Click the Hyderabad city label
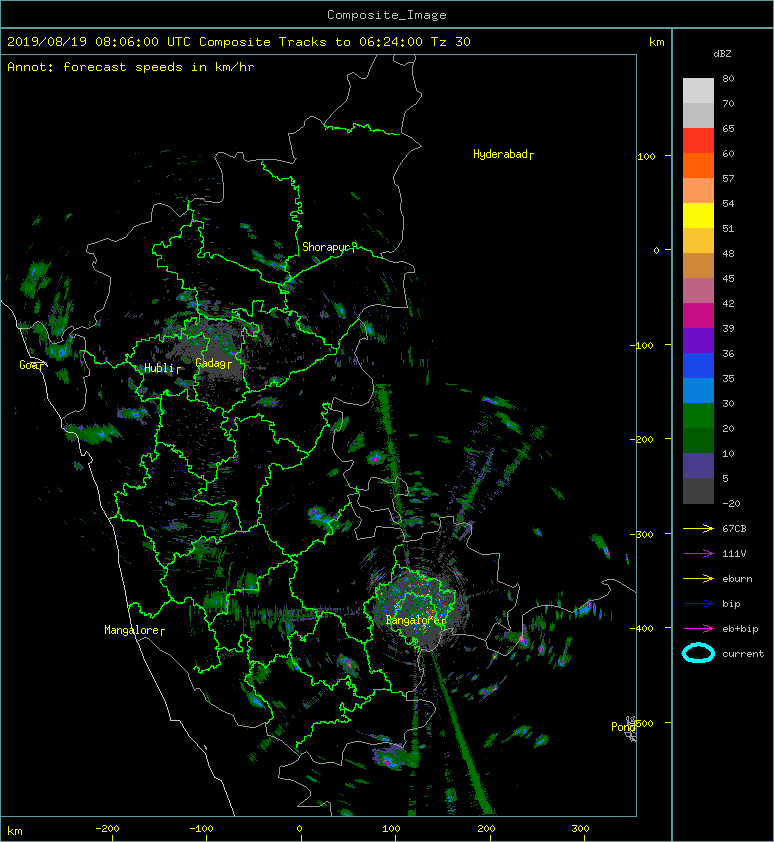774x842 pixels. pos(503,155)
